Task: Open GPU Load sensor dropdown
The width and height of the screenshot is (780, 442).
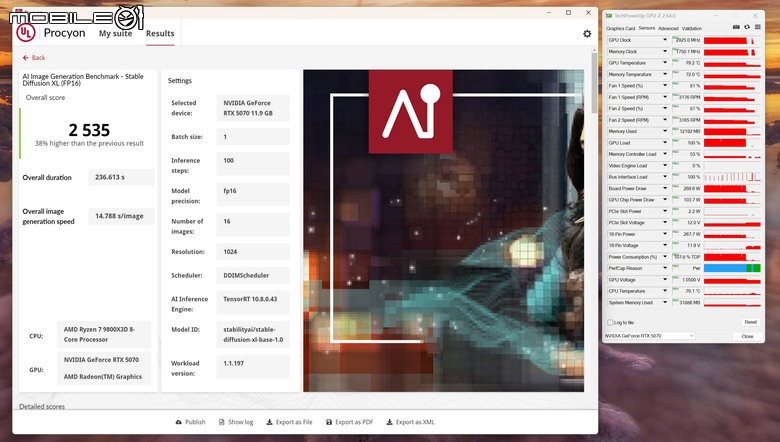Action: point(665,143)
